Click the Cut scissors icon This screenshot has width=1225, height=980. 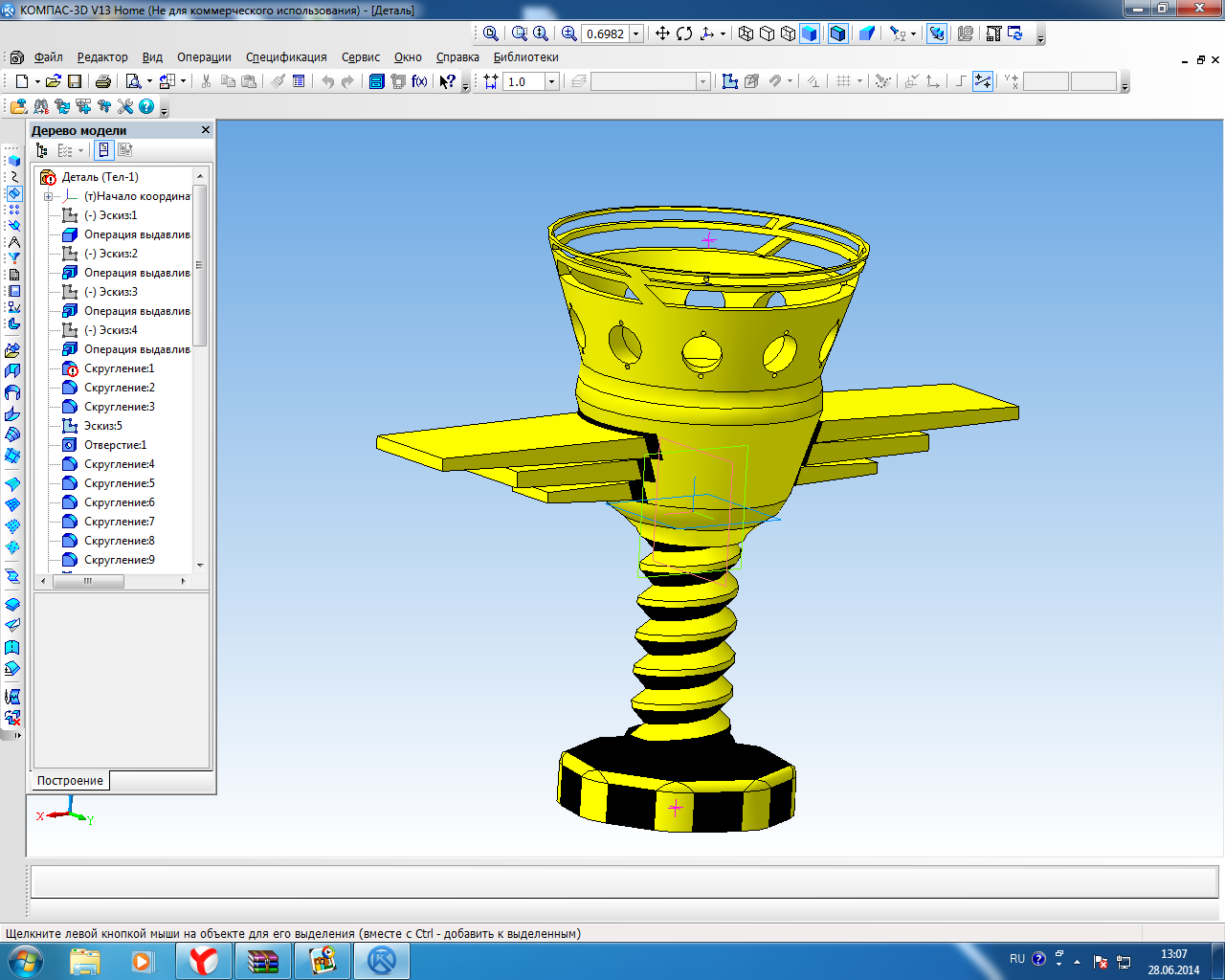pos(206,81)
